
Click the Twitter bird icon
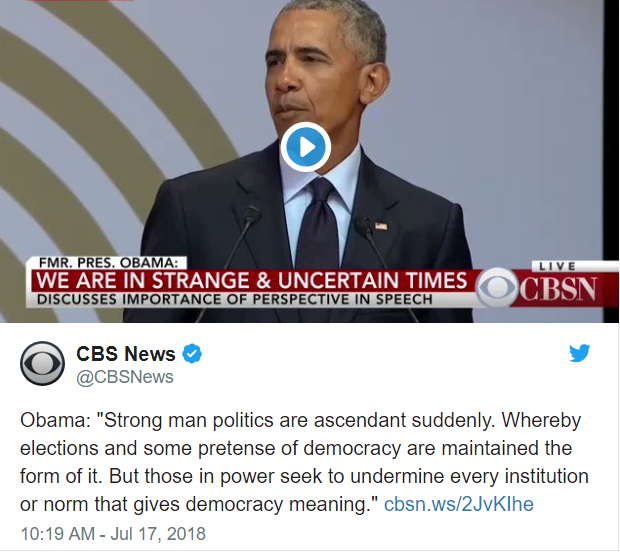click(x=580, y=353)
